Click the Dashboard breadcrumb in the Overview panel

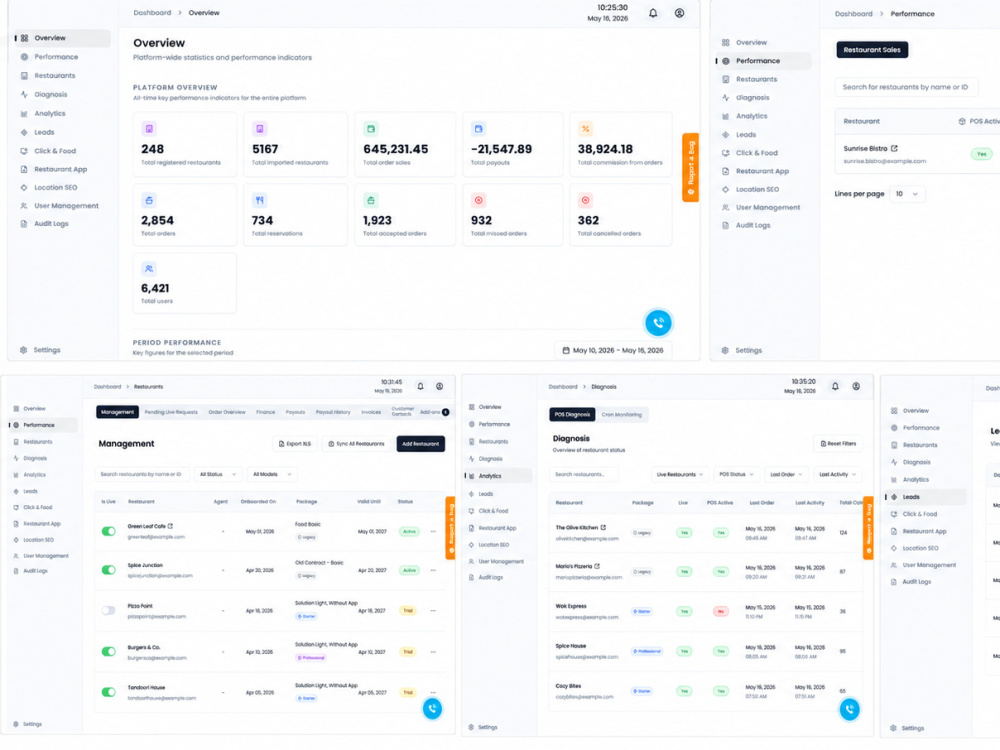point(152,13)
